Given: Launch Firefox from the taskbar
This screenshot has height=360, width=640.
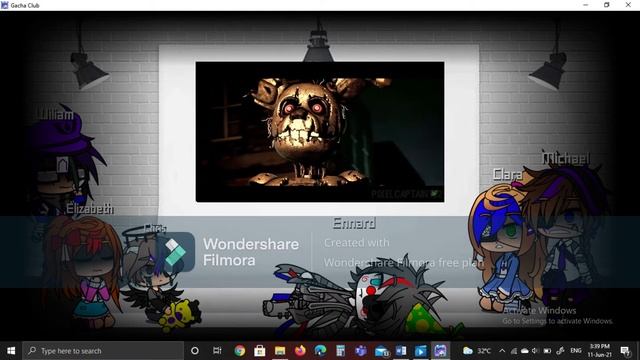Looking at the screenshot, I should [300, 351].
